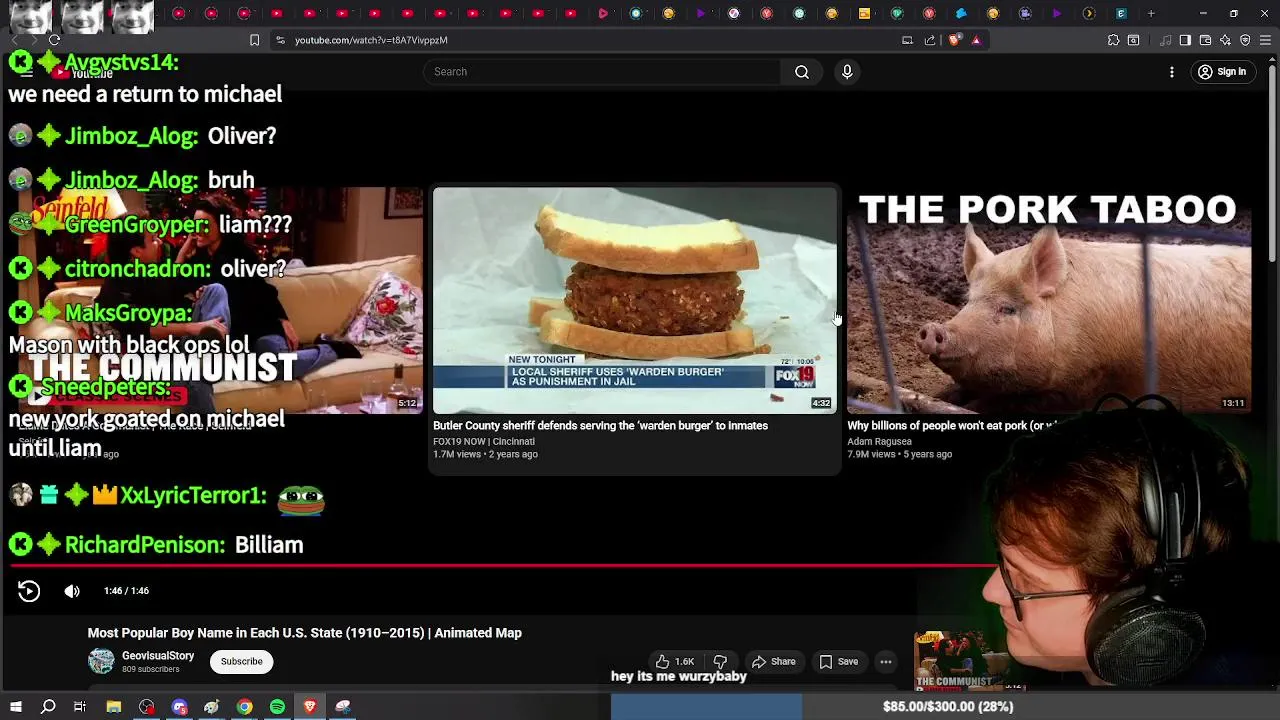Open Task View on the taskbar
The image size is (1280, 720).
pos(80,707)
